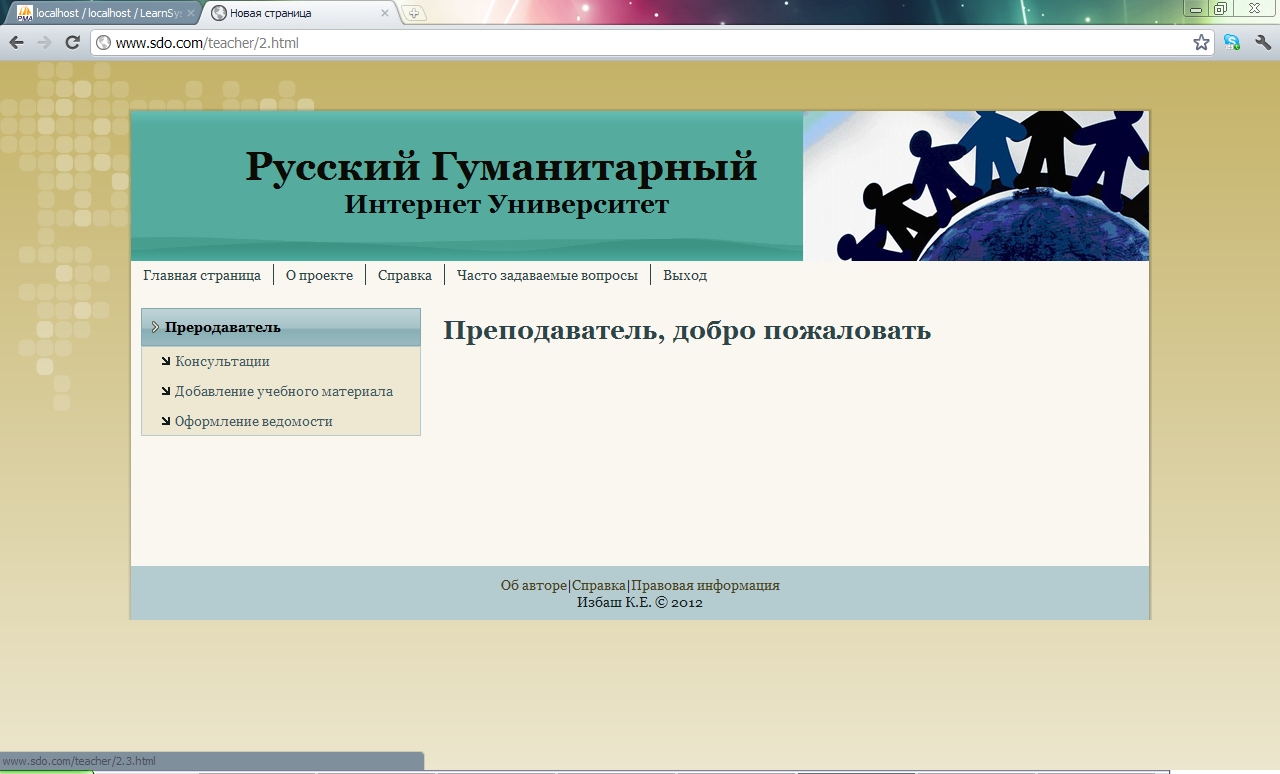Click Выход to log out
1280x774 pixels.
point(685,275)
